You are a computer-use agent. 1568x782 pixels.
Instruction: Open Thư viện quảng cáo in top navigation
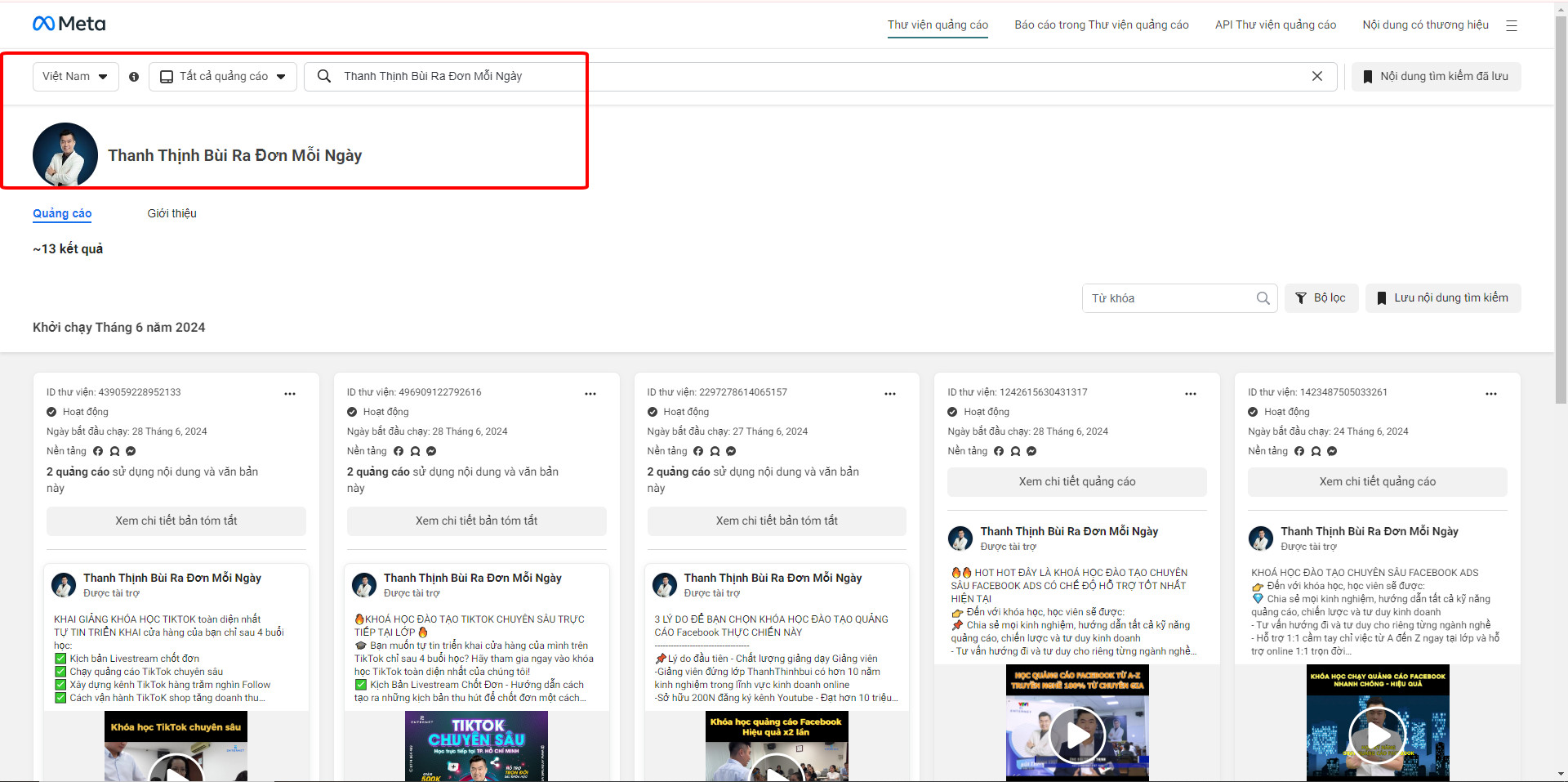pyautogui.click(x=938, y=25)
